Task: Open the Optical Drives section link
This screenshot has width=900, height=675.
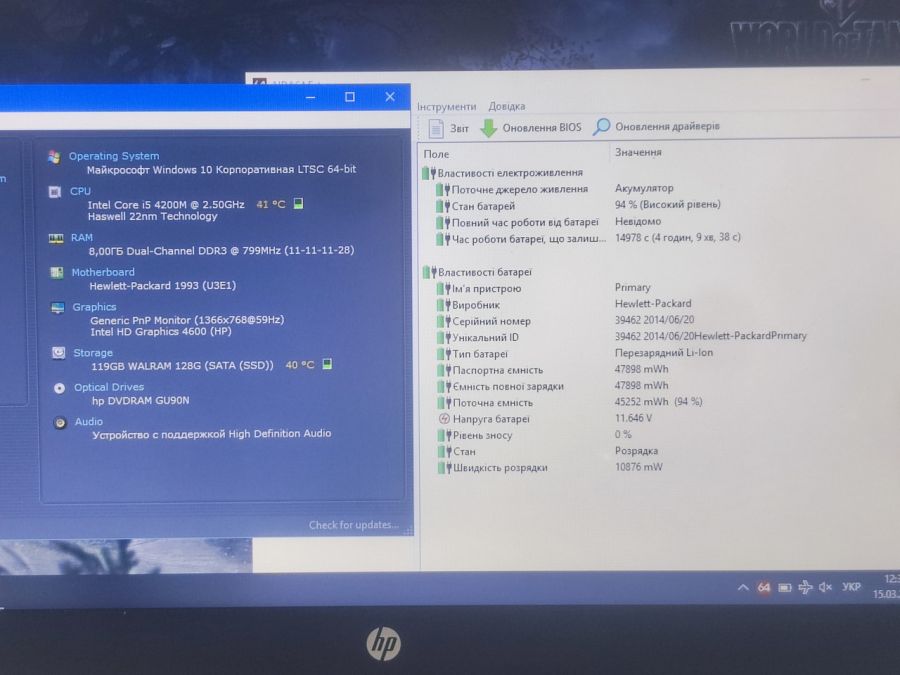Action: click(108, 387)
